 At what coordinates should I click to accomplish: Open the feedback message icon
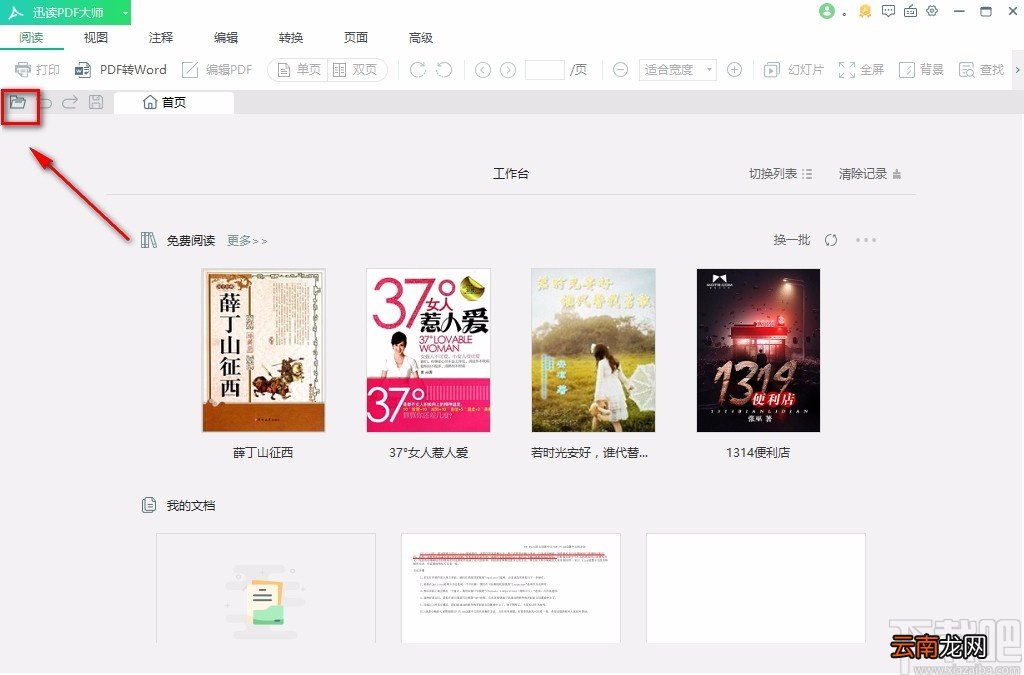click(888, 11)
